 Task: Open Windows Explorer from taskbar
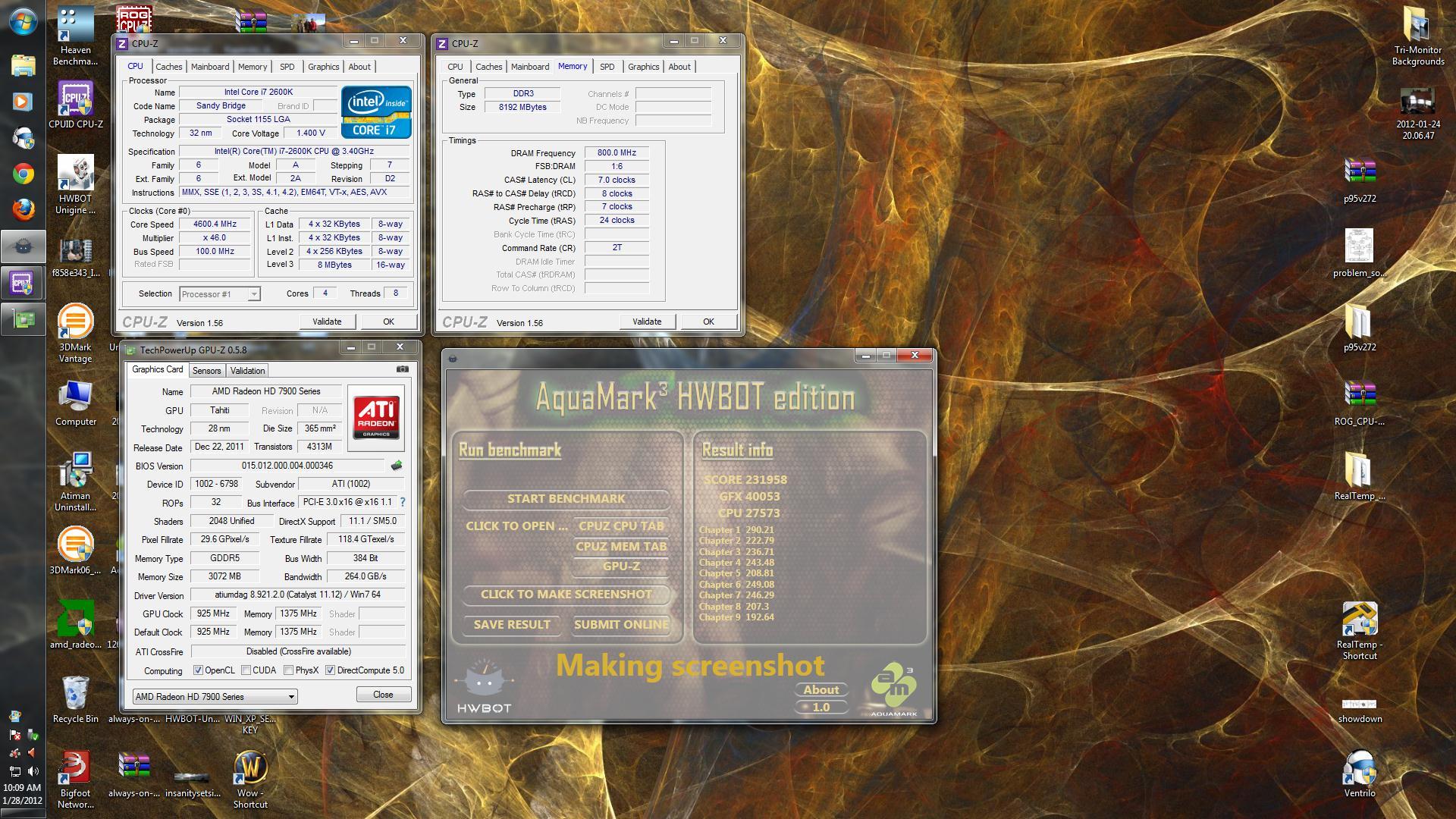point(23,64)
